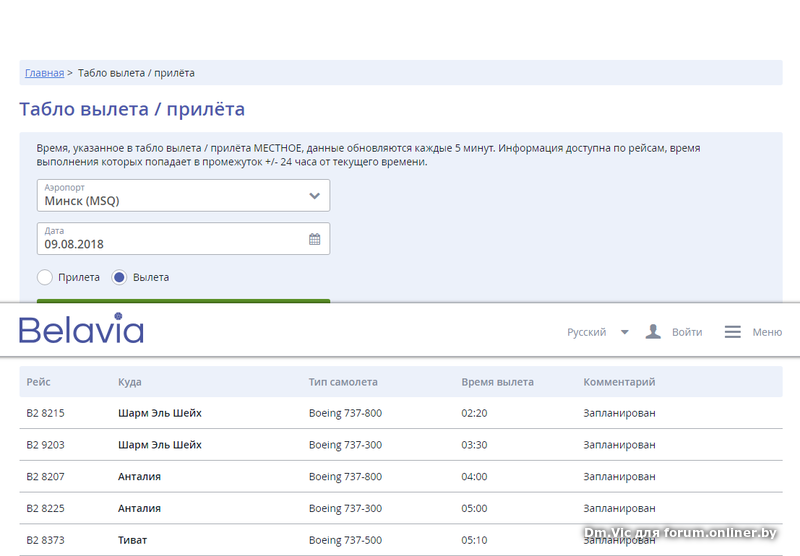
Task: Click the Комментарий column header
Action: 619,382
